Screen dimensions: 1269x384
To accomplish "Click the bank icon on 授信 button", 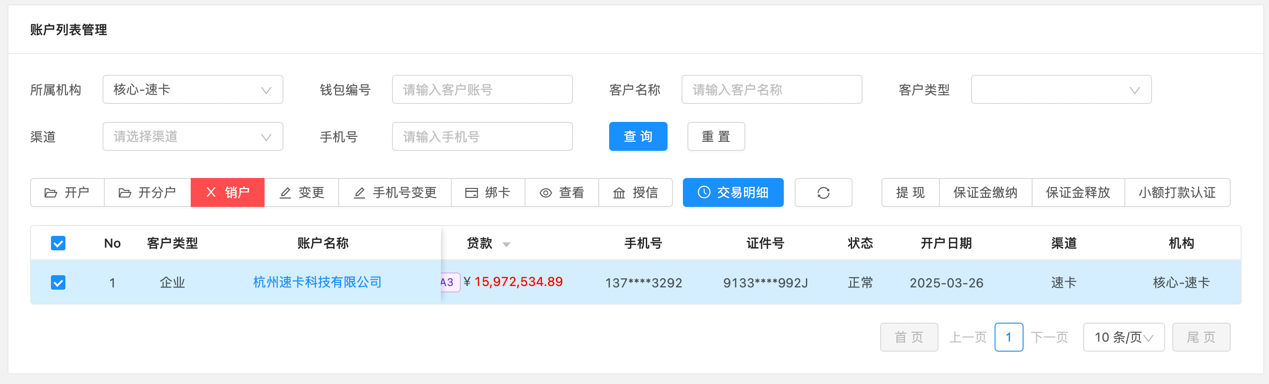I will click(619, 193).
